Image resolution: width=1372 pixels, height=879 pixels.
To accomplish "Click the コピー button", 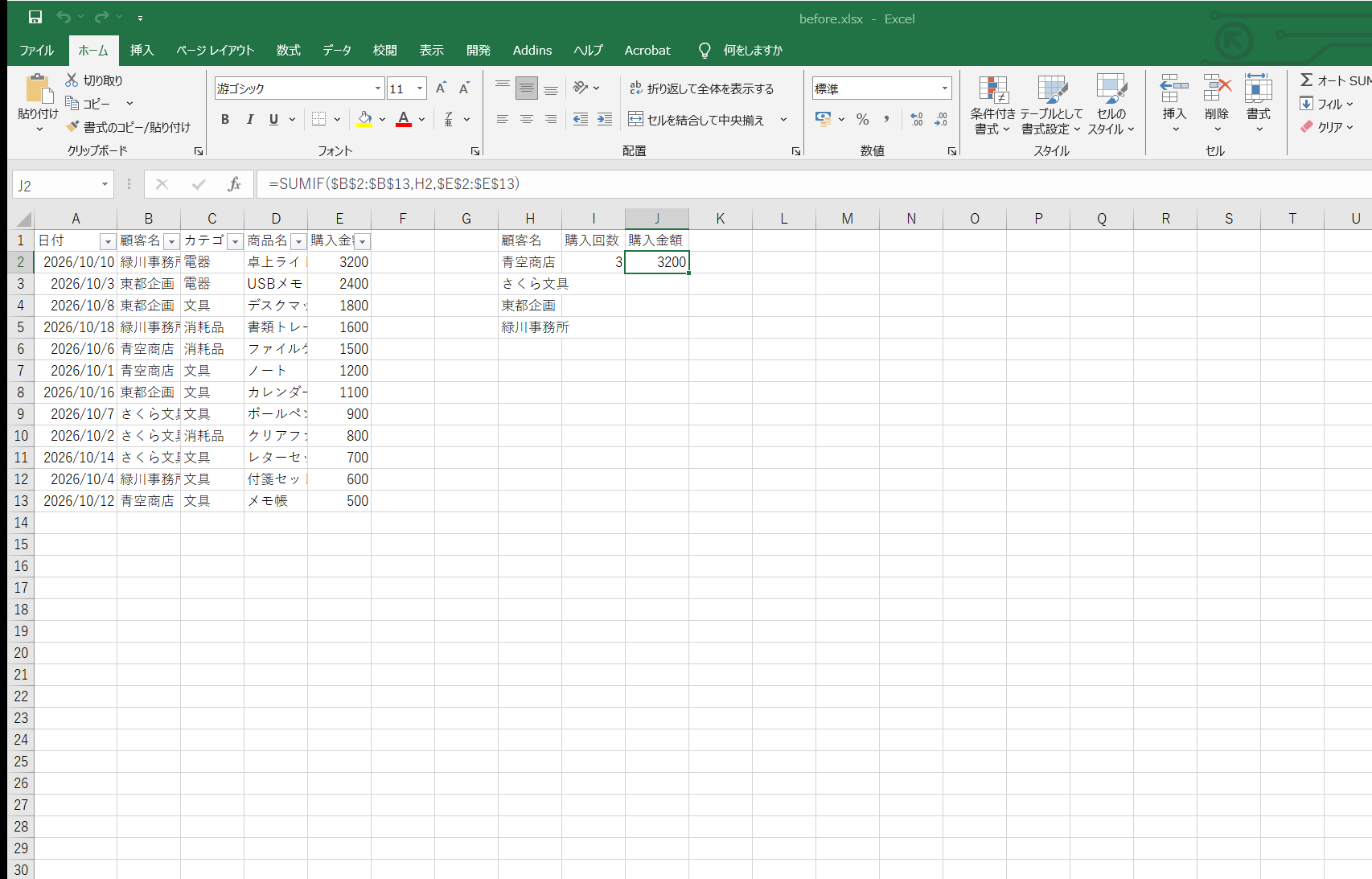I will pos(88,104).
